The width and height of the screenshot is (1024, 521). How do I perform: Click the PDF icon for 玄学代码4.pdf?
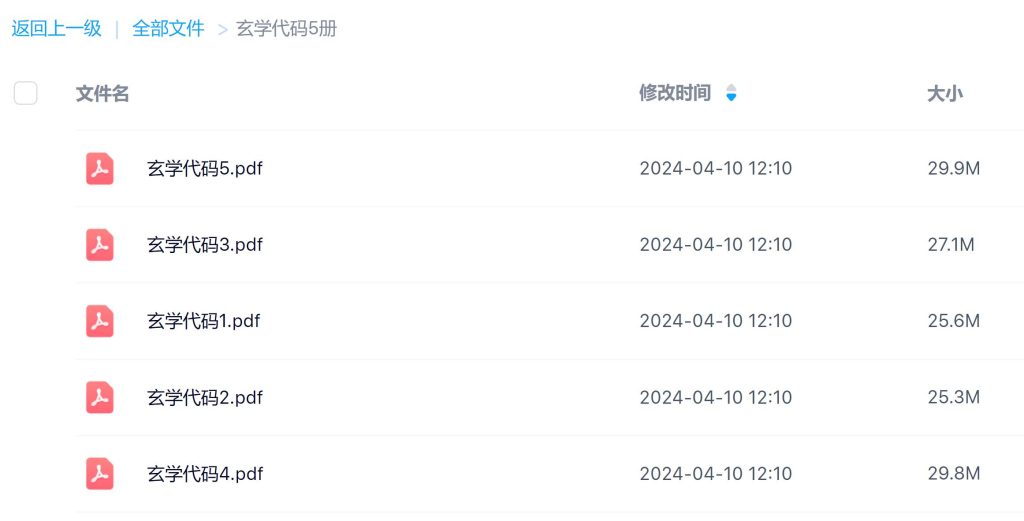point(100,473)
